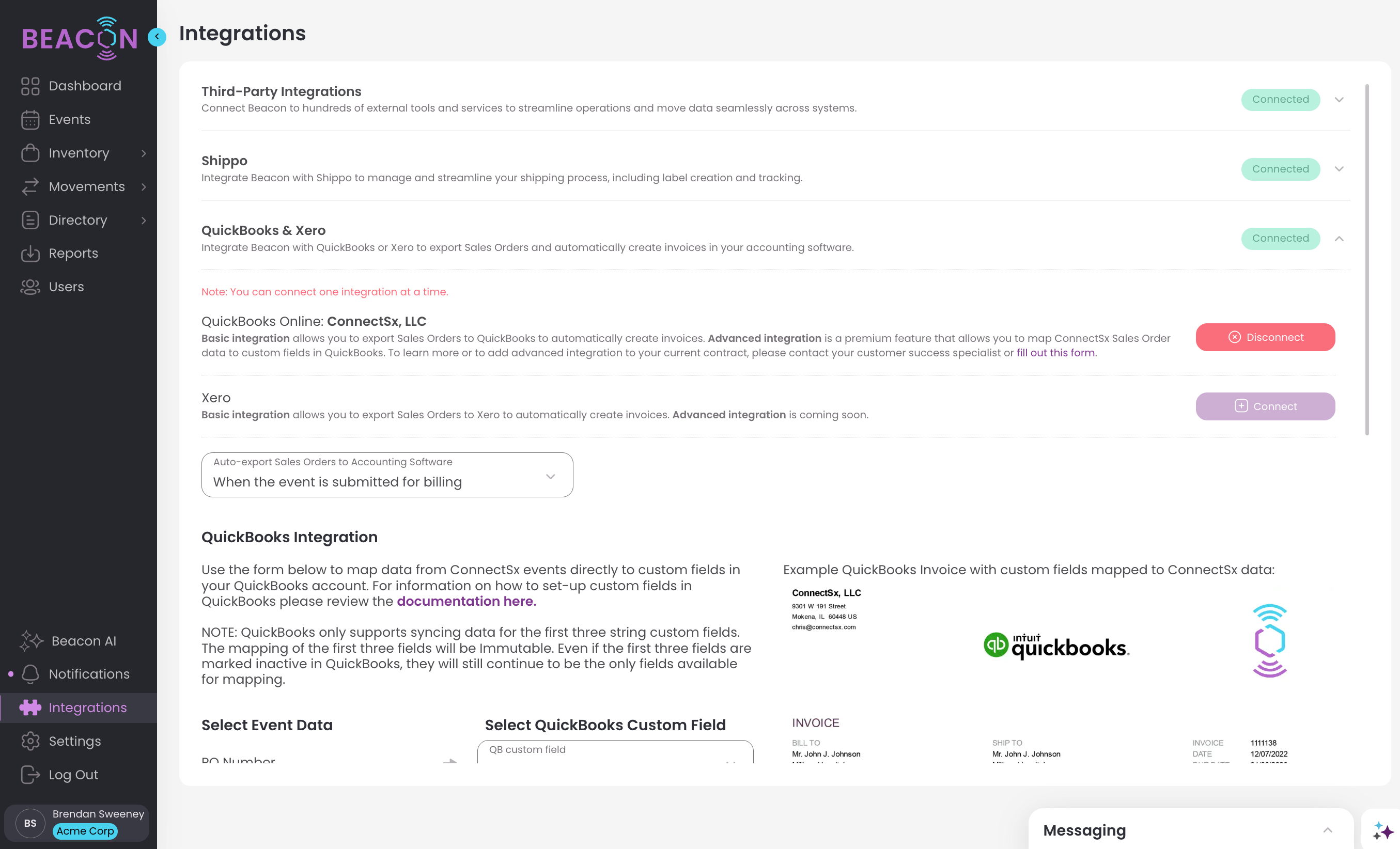1400x849 pixels.
Task: Open the Movements menu item
Action: pos(86,186)
